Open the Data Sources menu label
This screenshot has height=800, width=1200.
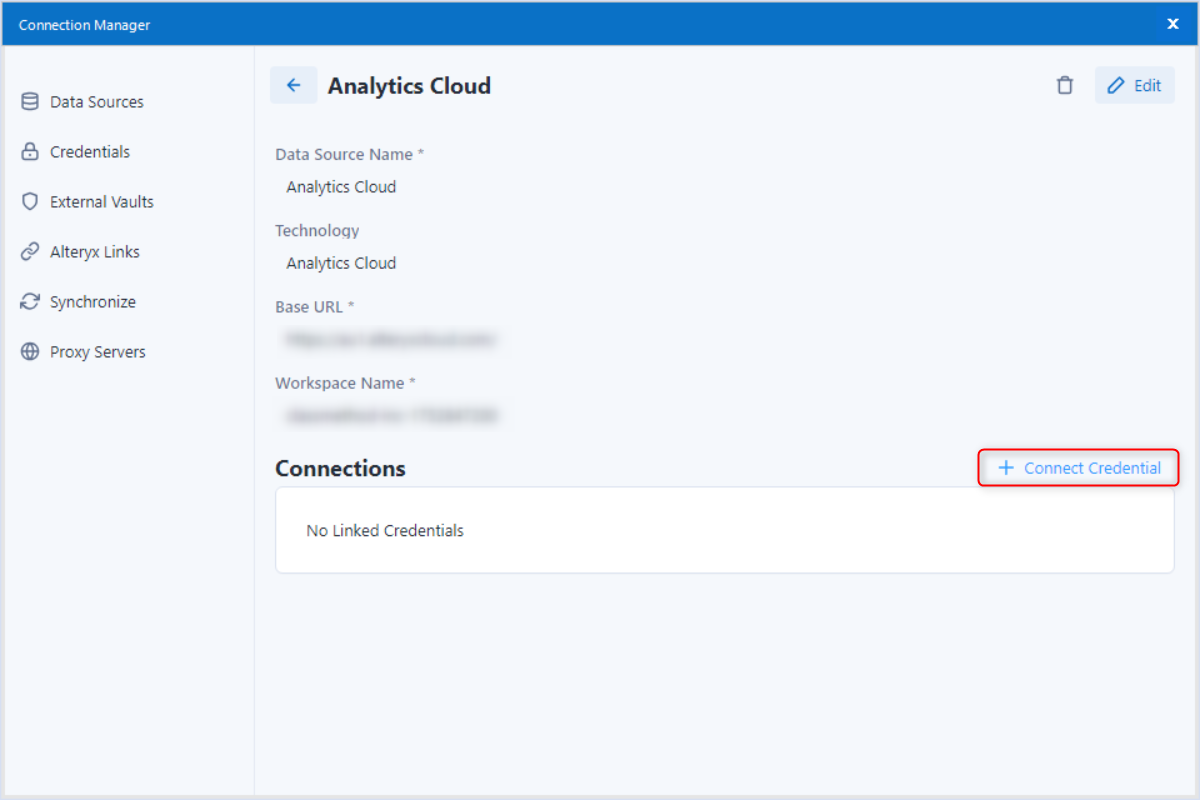click(97, 102)
